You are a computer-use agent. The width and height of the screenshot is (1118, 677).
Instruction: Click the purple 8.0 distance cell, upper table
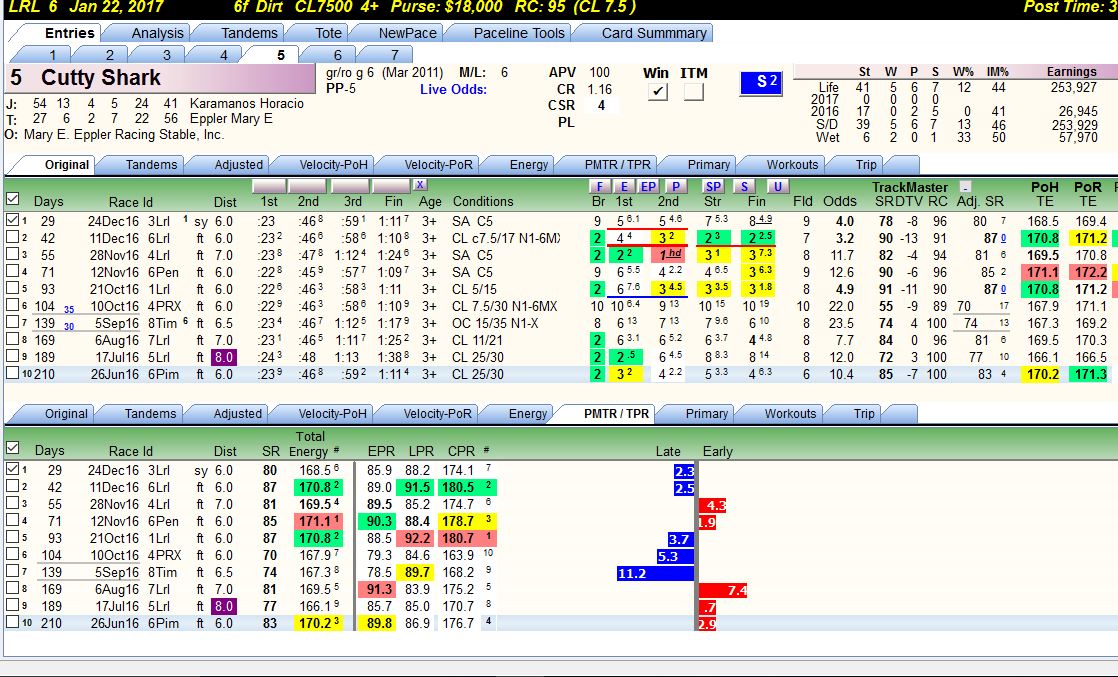(x=223, y=357)
